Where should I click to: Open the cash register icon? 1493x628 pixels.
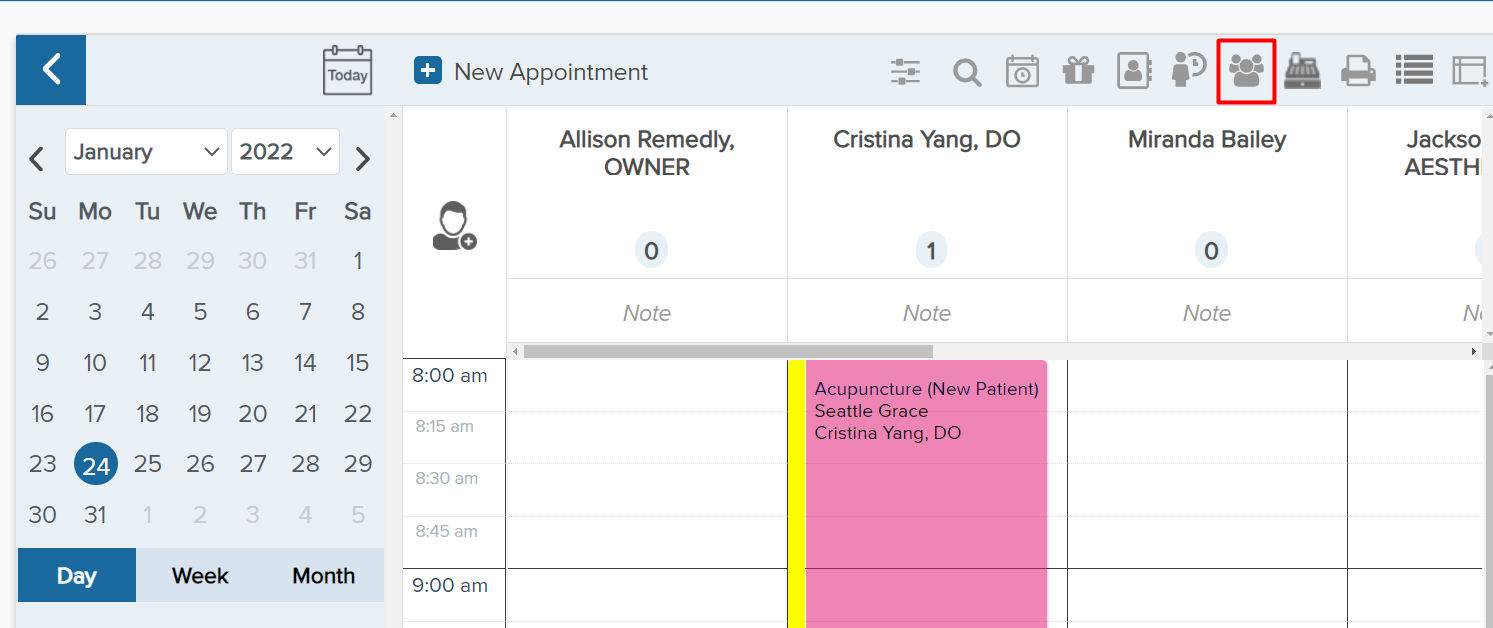1302,71
